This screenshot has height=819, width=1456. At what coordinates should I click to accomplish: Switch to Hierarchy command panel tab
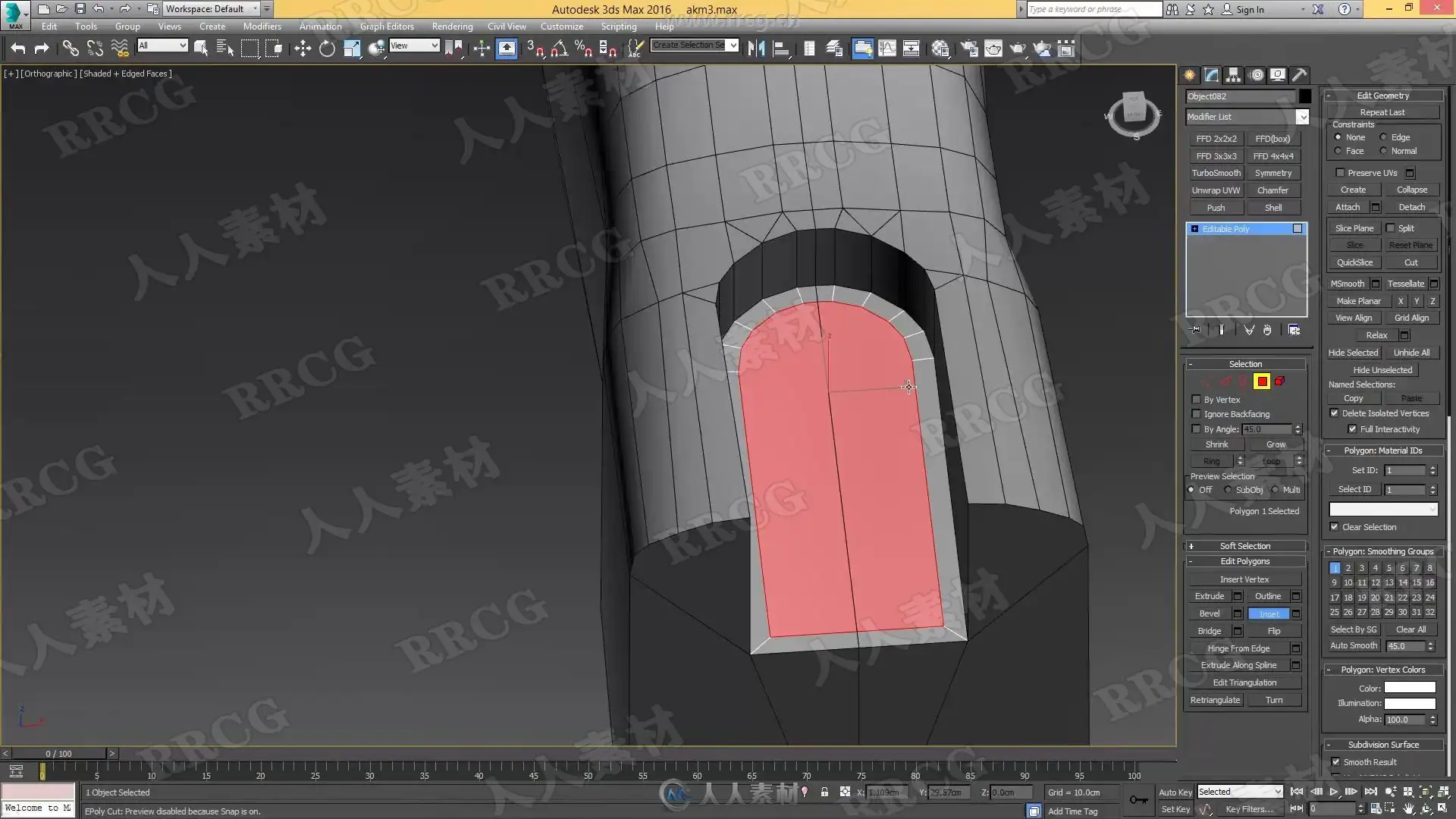1234,75
